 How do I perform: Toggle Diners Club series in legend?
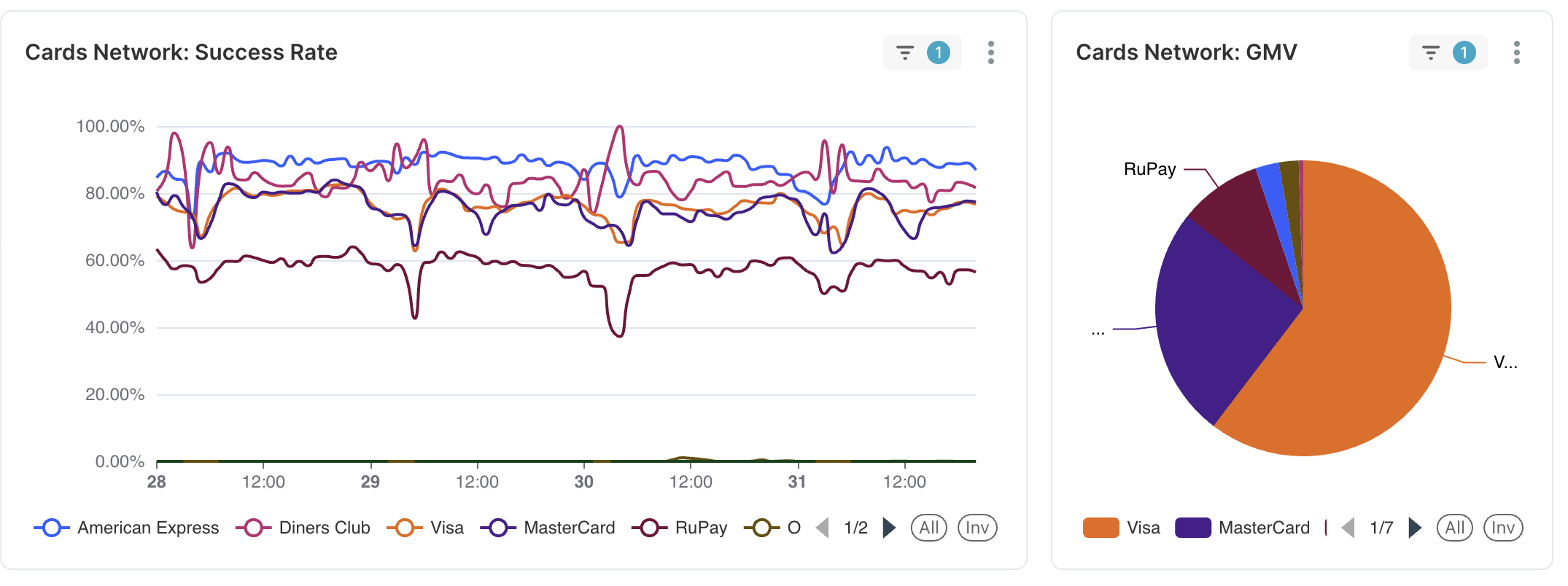(303, 528)
